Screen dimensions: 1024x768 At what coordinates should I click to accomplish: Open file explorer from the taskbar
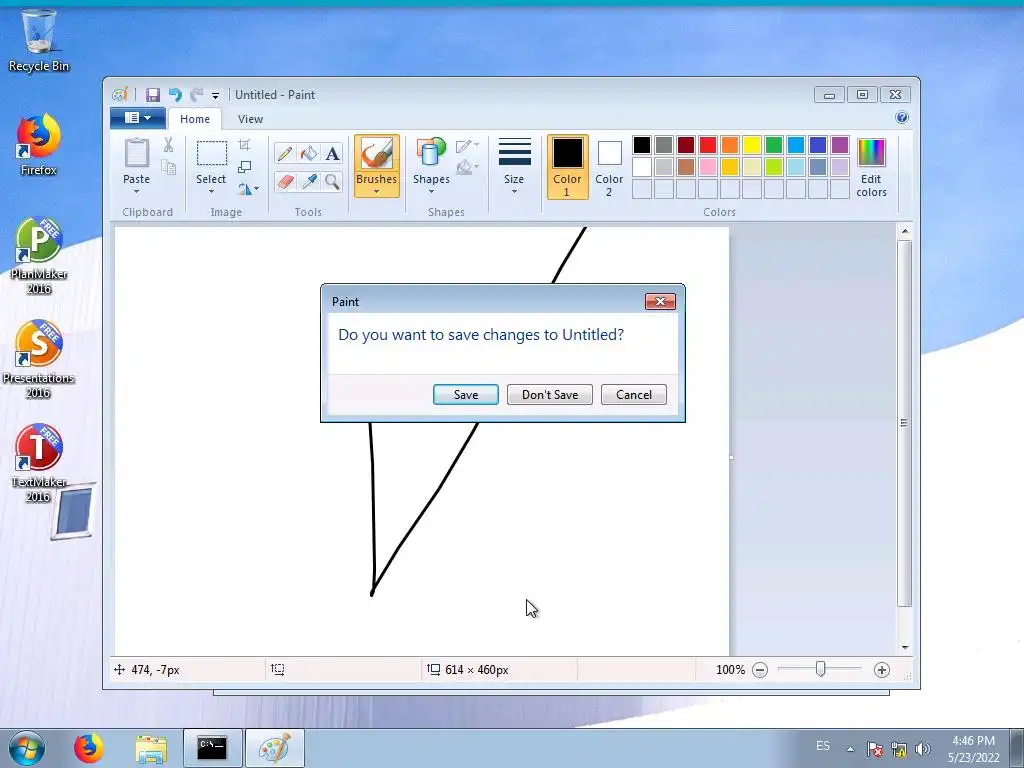(151, 748)
